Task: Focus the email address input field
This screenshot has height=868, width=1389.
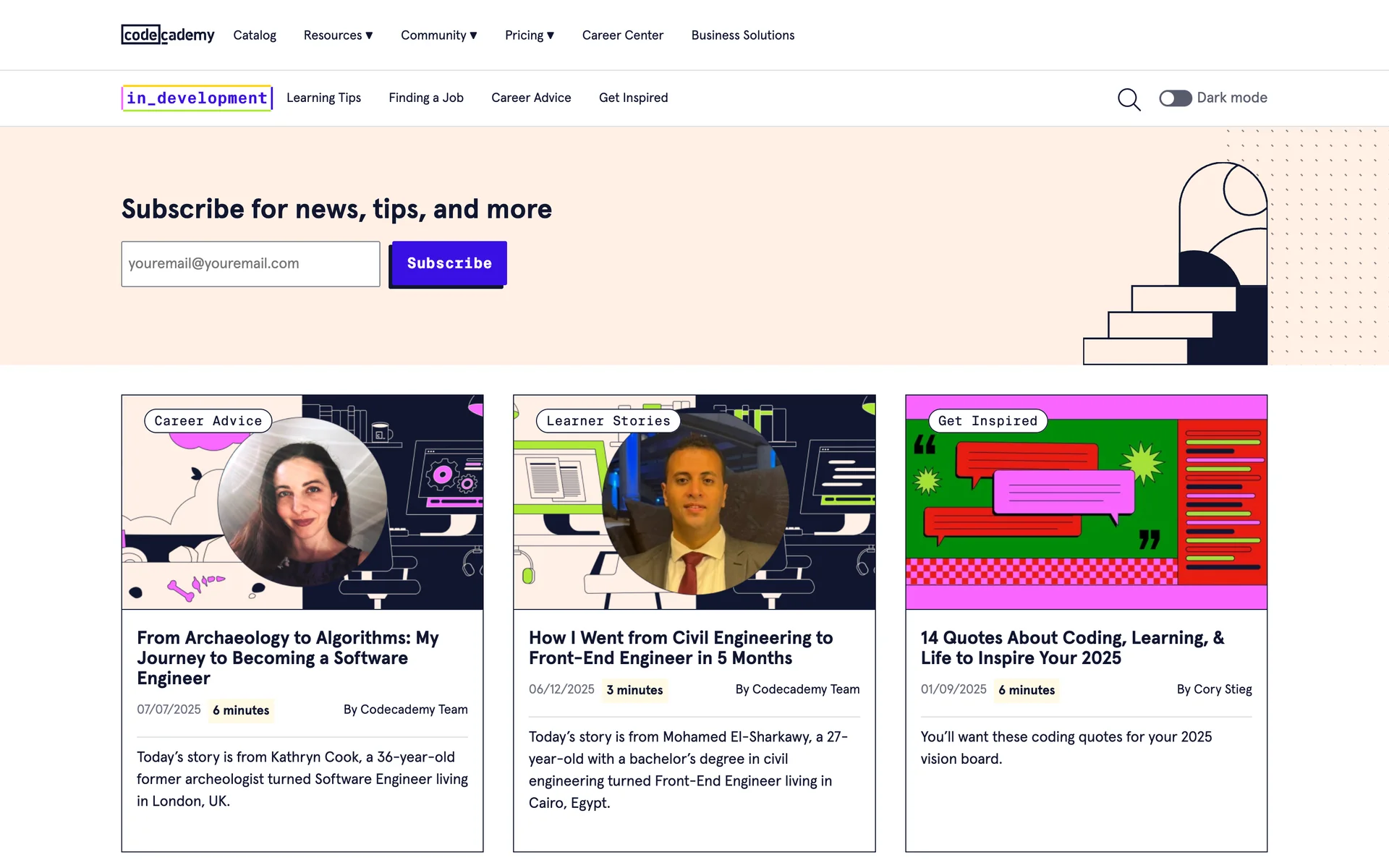Action: pos(250,264)
